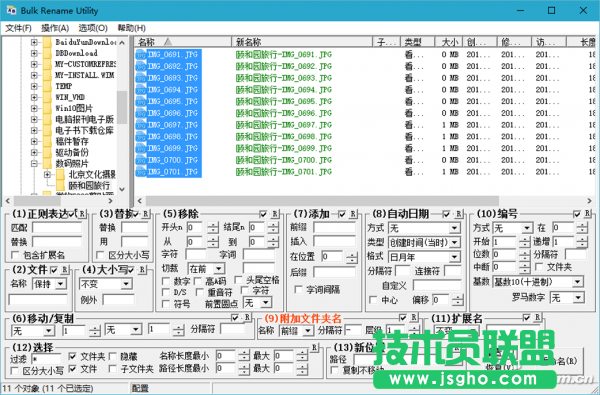Click the 稿件暂存 folder icon
The height and width of the screenshot is (395, 600).
(x=47, y=141)
